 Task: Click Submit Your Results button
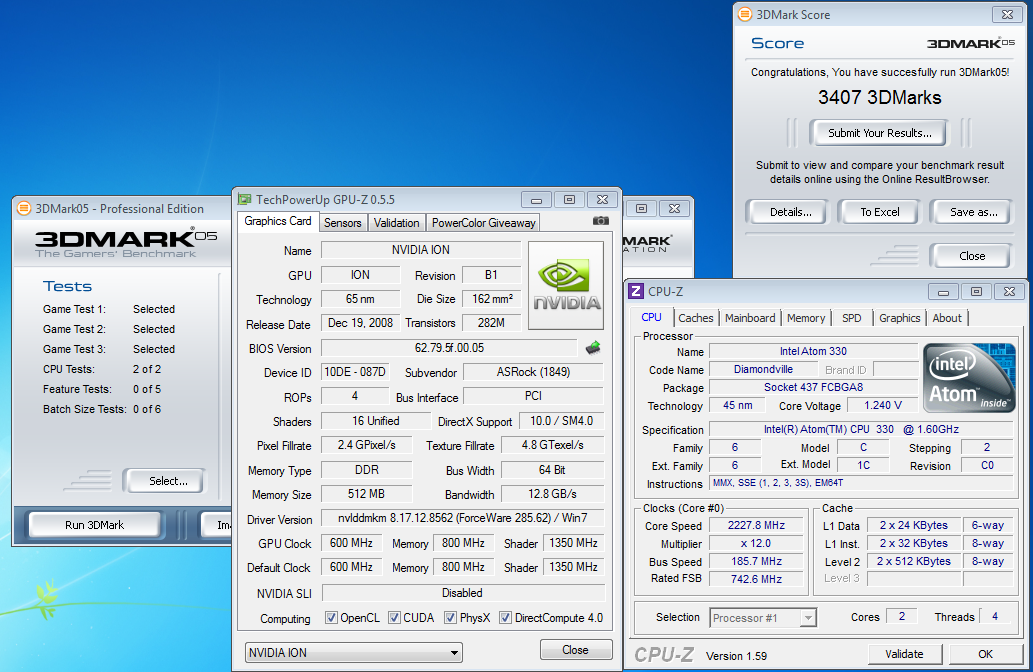tap(879, 133)
